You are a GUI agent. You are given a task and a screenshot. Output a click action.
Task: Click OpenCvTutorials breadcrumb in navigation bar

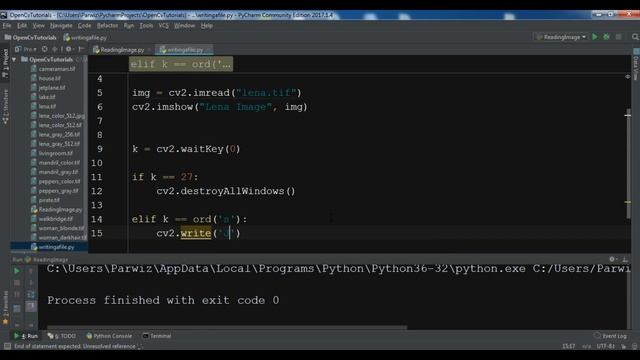tap(31, 37)
